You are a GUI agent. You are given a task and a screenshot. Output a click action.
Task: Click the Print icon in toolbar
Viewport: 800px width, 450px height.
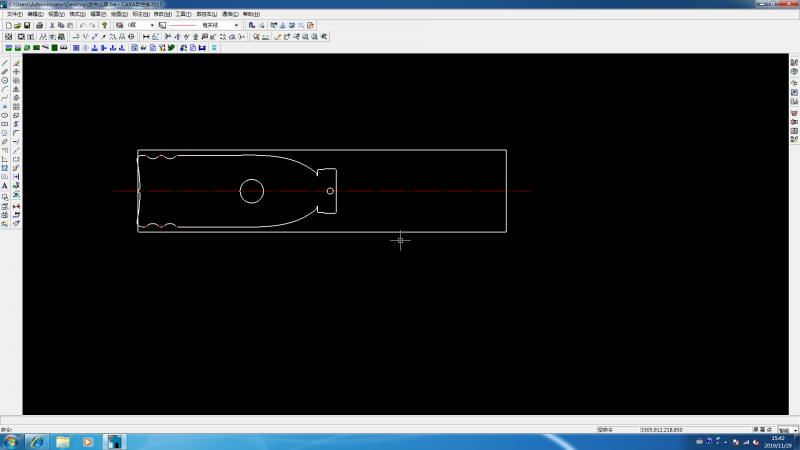[x=40, y=25]
